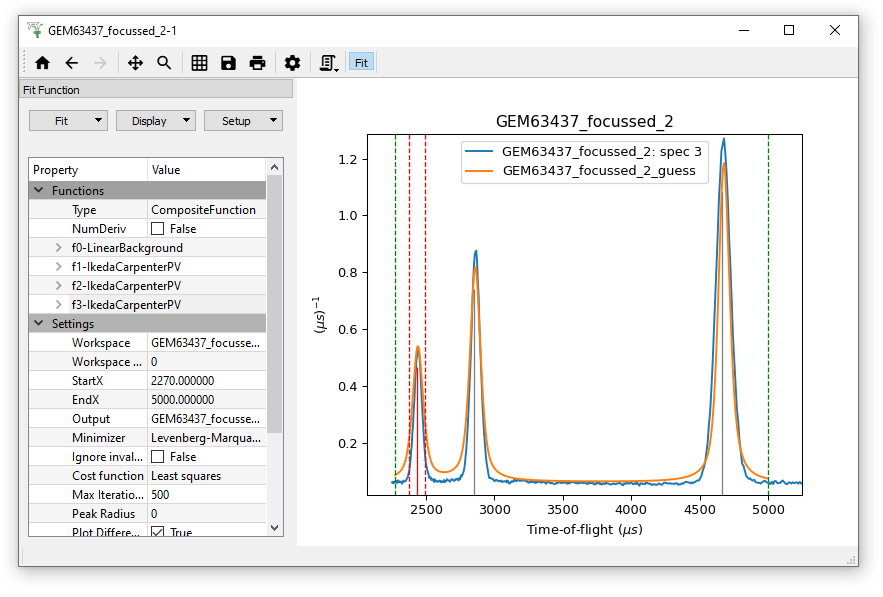The height and width of the screenshot is (597, 883).
Task: Click the Home reset view icon
Action: pyautogui.click(x=42, y=63)
